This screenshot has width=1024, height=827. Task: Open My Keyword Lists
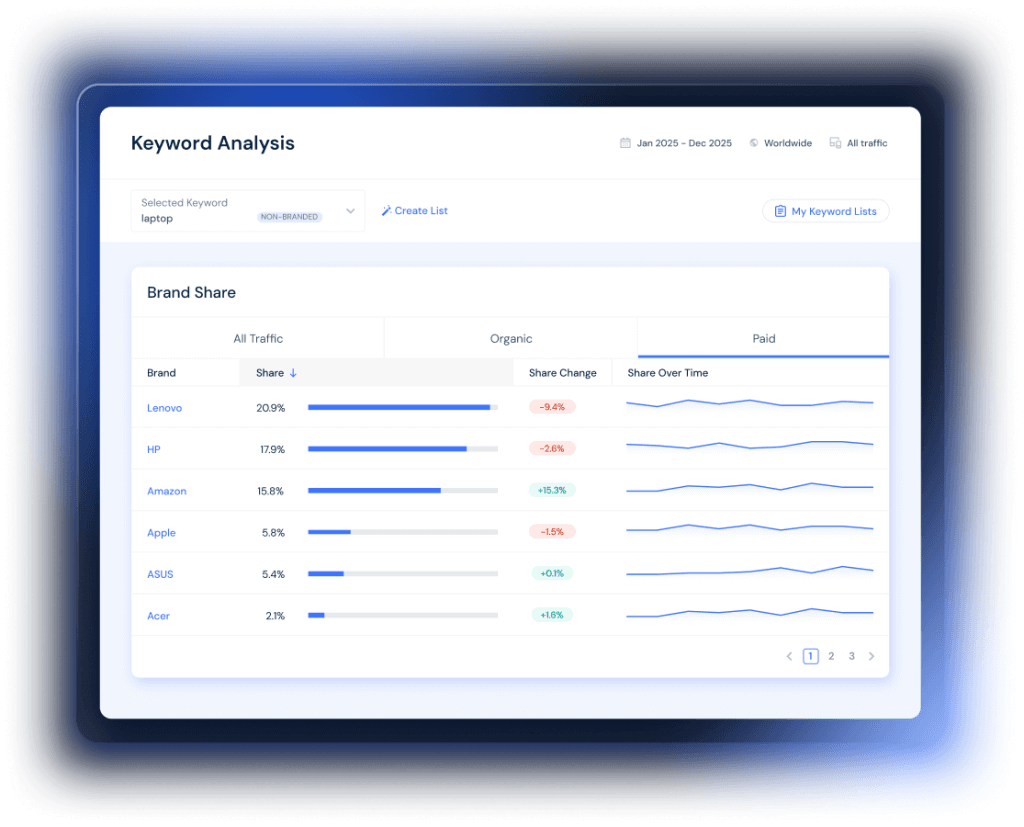point(826,211)
